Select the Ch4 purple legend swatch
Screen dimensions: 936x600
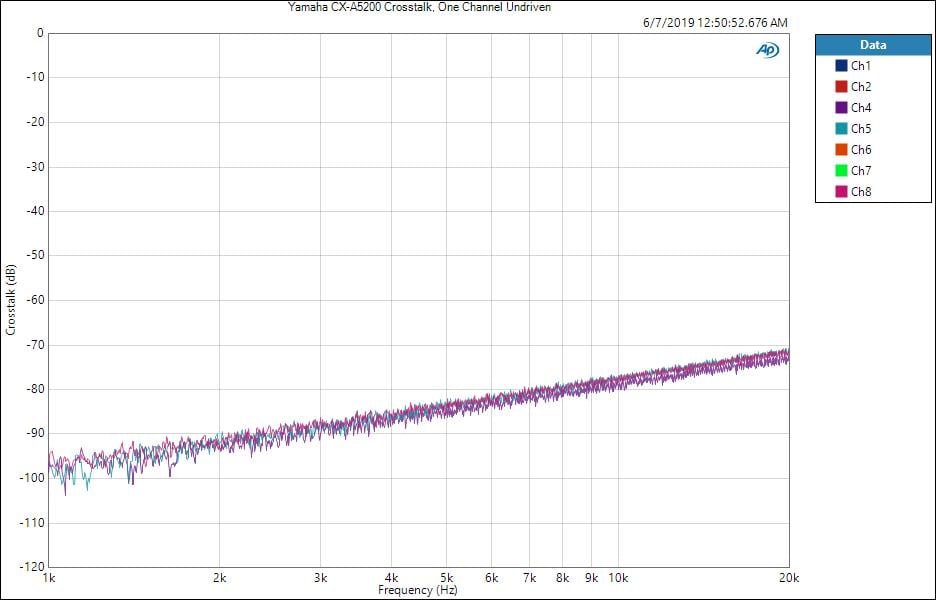[841, 108]
